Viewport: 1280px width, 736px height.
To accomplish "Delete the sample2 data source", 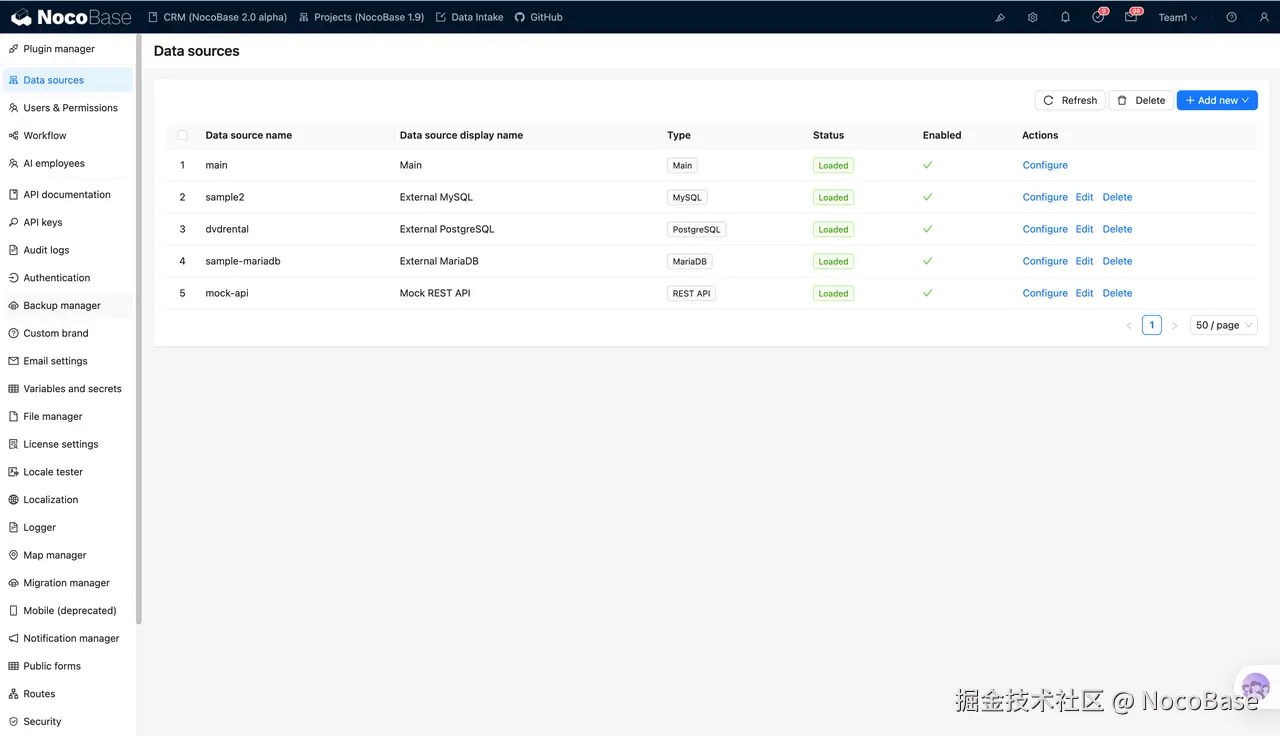I will coord(1117,197).
